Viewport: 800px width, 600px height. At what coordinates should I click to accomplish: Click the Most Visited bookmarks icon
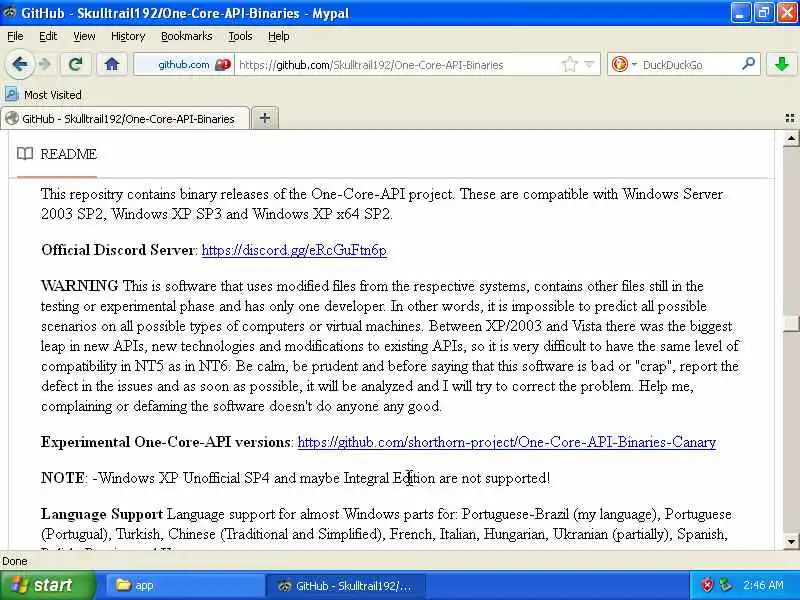tap(11, 94)
